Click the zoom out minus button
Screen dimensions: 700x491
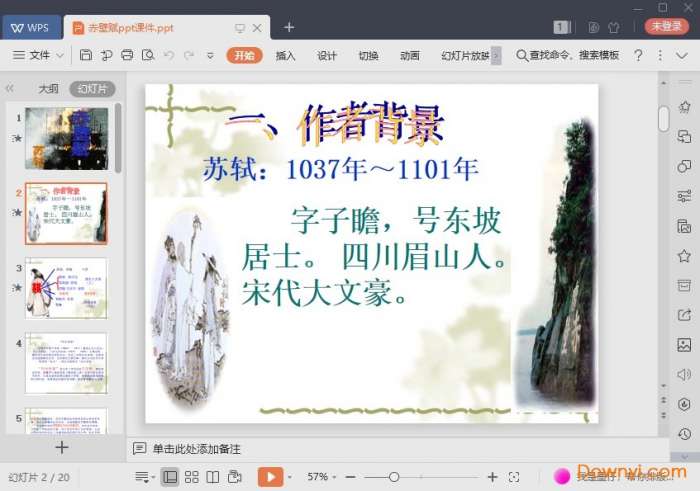pyautogui.click(x=351, y=477)
